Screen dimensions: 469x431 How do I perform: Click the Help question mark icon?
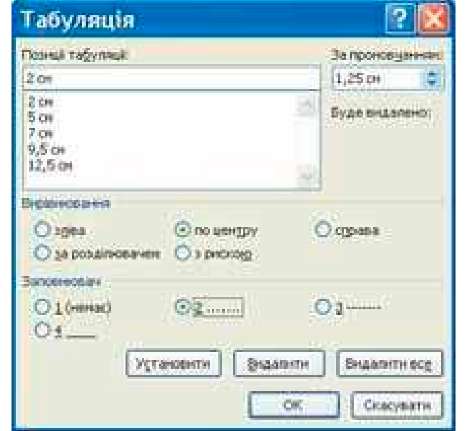pos(400,19)
